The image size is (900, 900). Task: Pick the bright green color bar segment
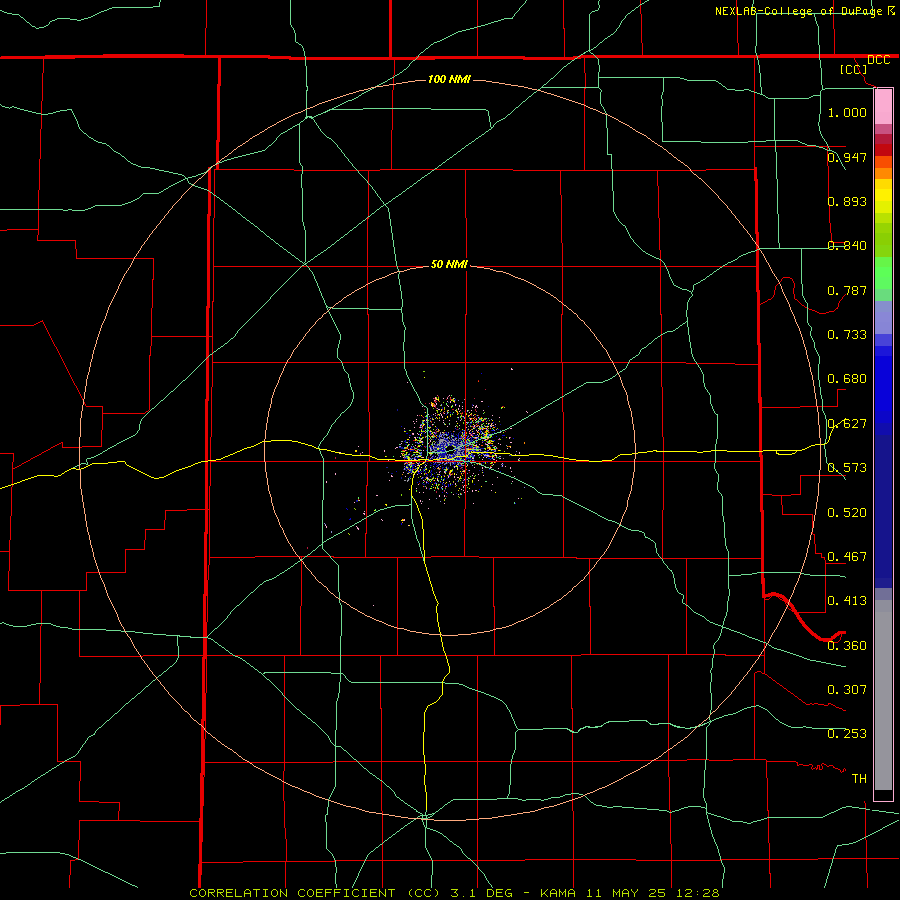[883, 273]
